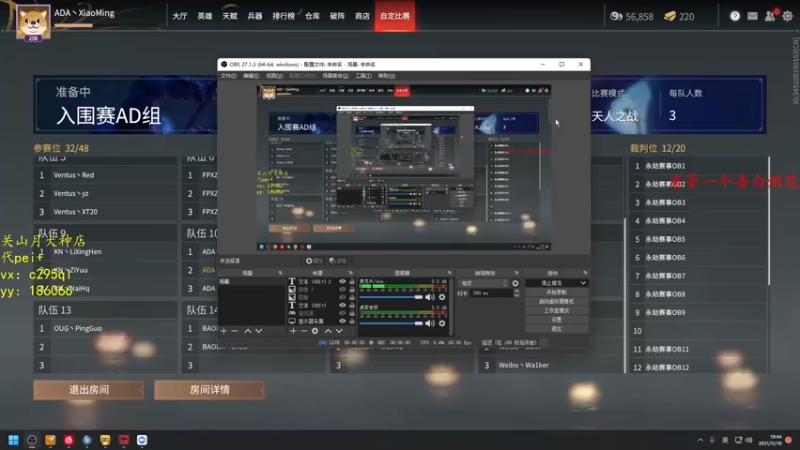
Task: Expand 停止推流 button dropdown arrow
Action: [x=583, y=283]
